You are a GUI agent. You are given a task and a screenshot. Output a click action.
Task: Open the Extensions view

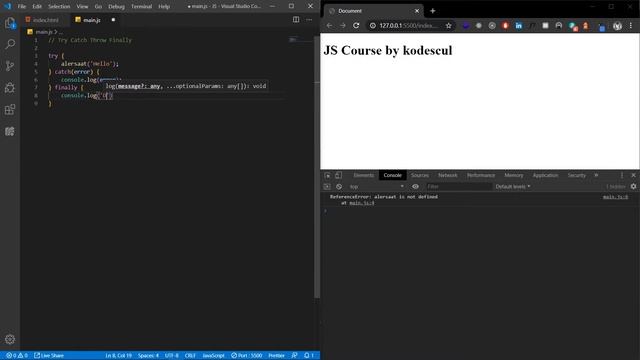tap(10, 109)
